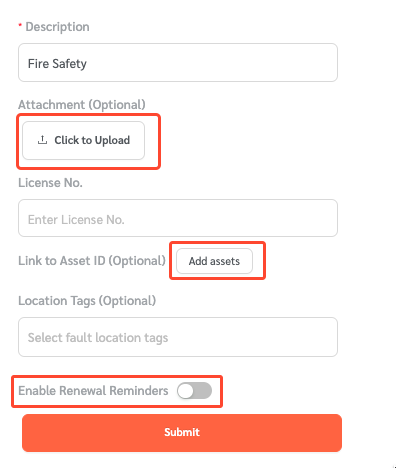The height and width of the screenshot is (468, 396).
Task: Enable the Renewal Reminders switch
Action: 194,391
